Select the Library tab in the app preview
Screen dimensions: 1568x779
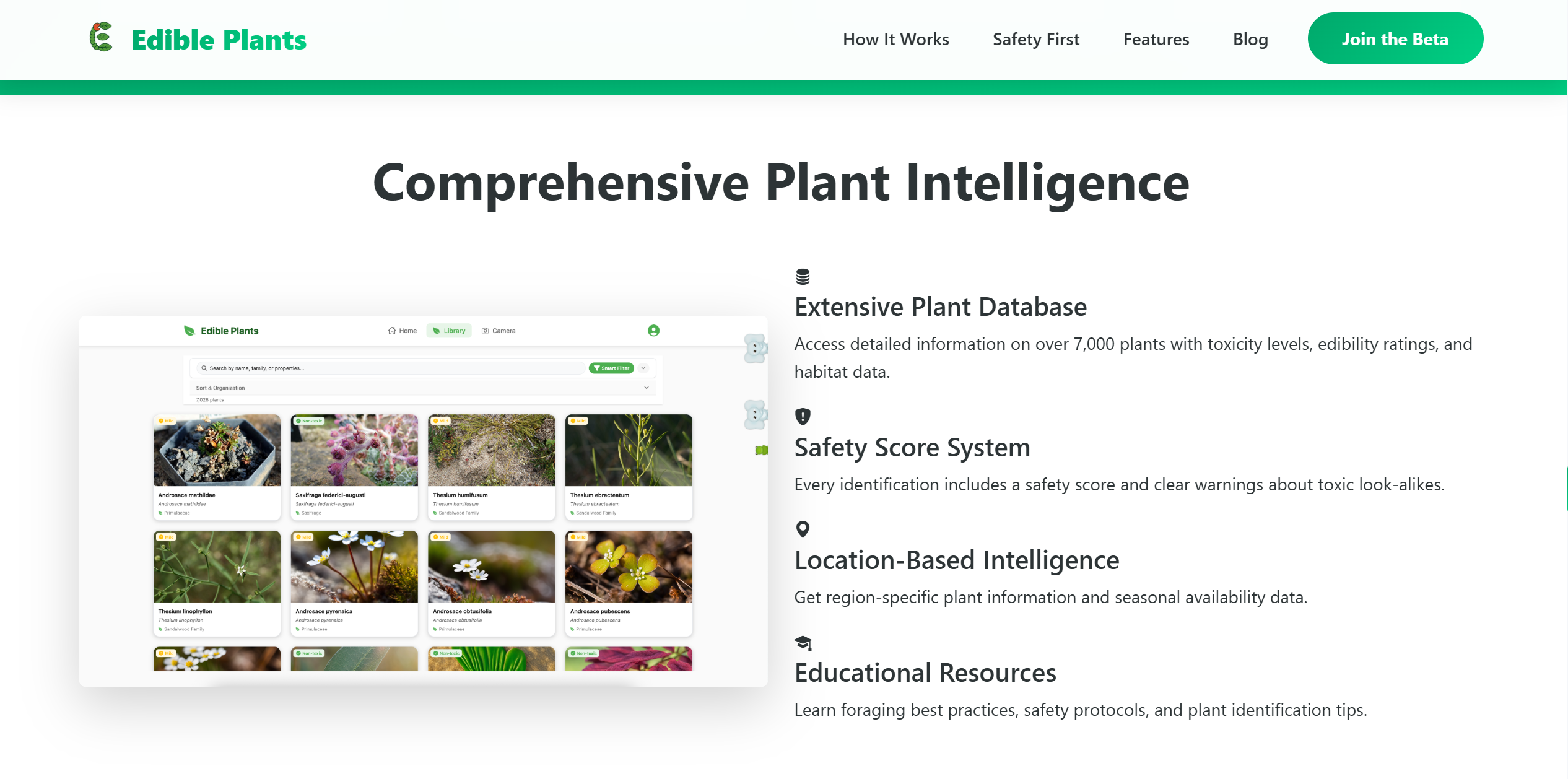coord(448,331)
